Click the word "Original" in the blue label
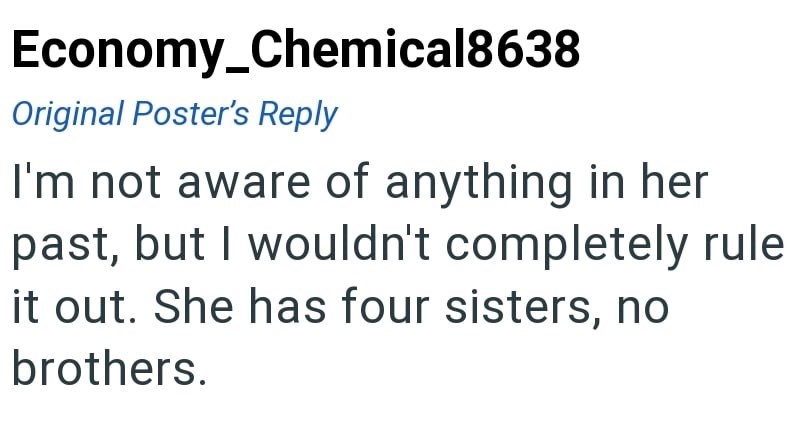 pyautogui.click(x=68, y=113)
